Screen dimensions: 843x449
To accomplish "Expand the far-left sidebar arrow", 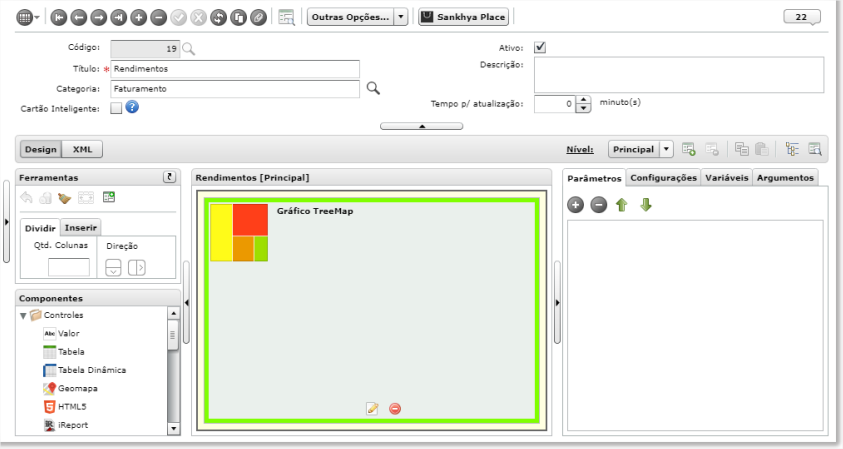I will pos(6,222).
